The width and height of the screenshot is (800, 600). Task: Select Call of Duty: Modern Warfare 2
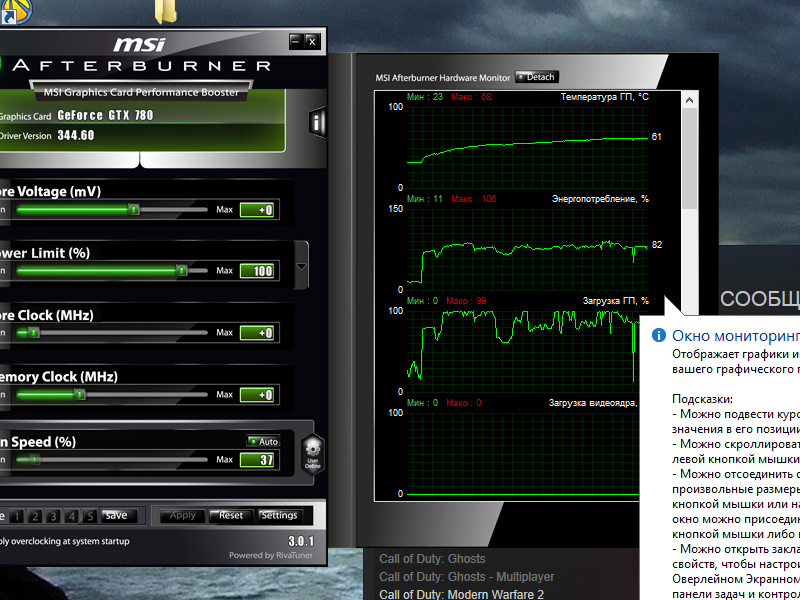(x=461, y=594)
